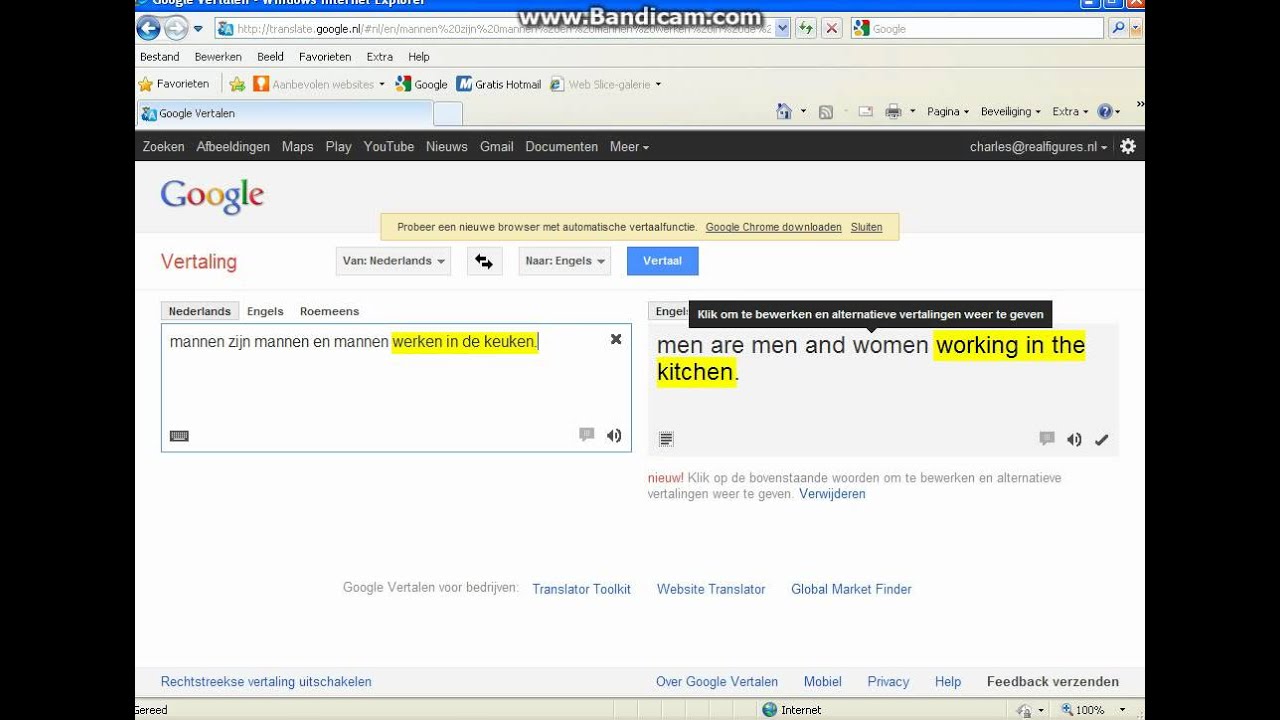Click the browser address bar URL
This screenshot has width=1280, height=720.
[x=505, y=28]
